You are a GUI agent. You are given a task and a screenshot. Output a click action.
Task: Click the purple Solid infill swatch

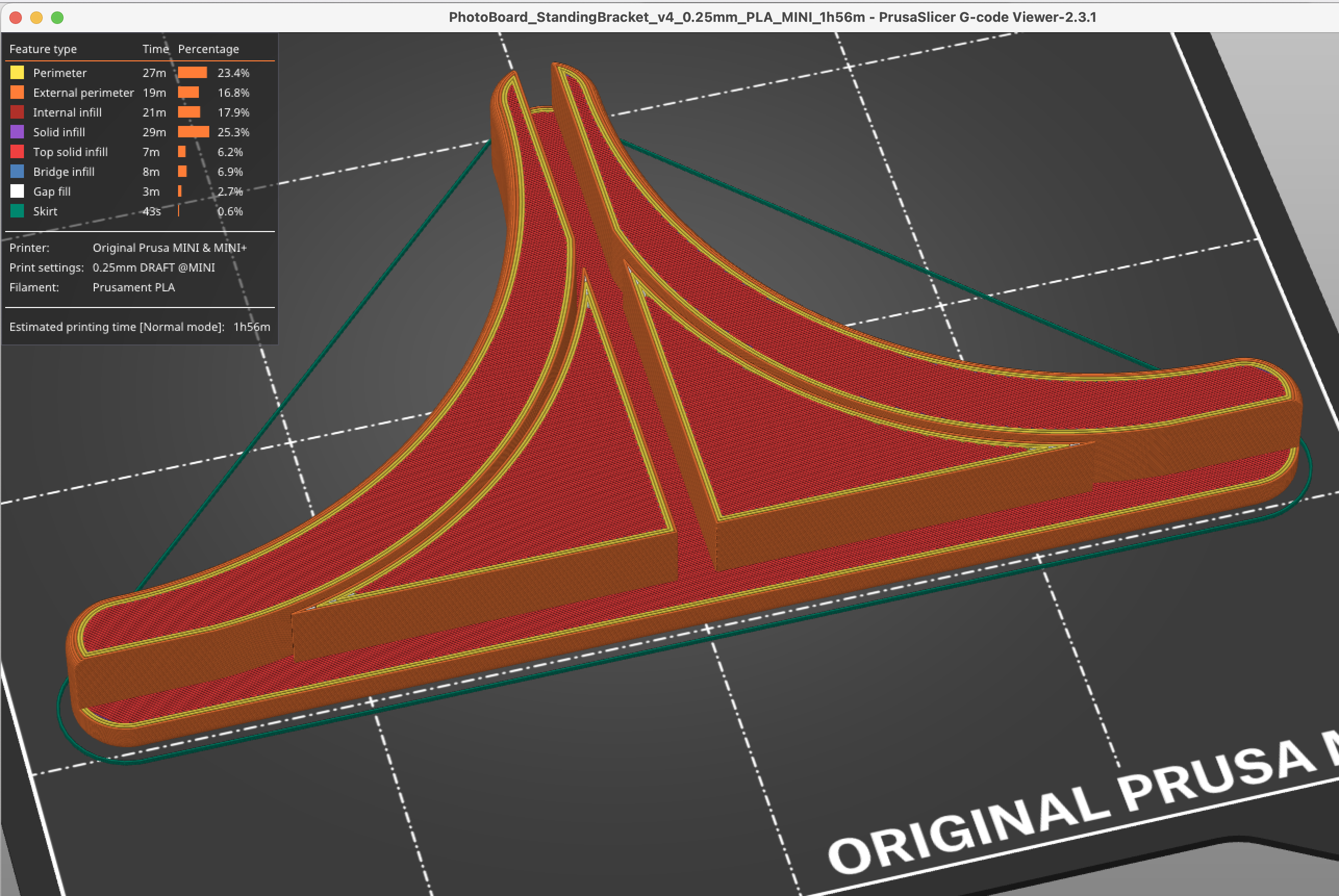pyautogui.click(x=17, y=132)
